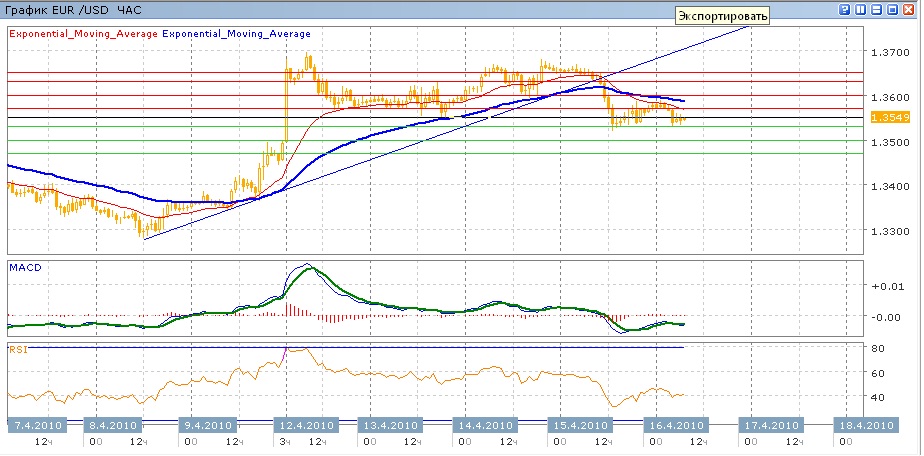924x456 pixels.
Task: Click the RSI indicator panel label
Action: pyautogui.click(x=17, y=349)
